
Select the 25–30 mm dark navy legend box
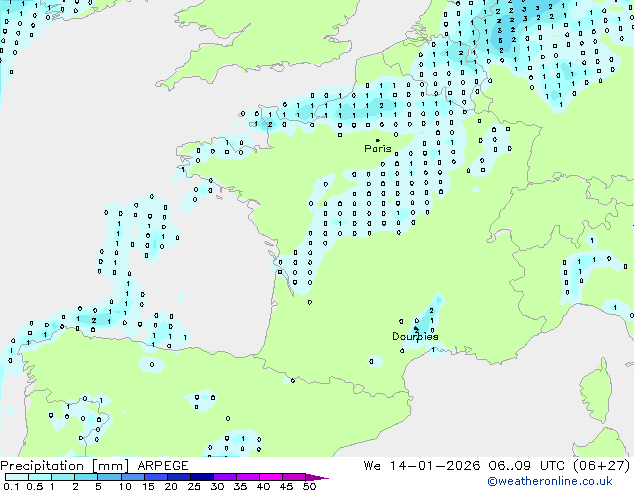[x=202, y=477]
